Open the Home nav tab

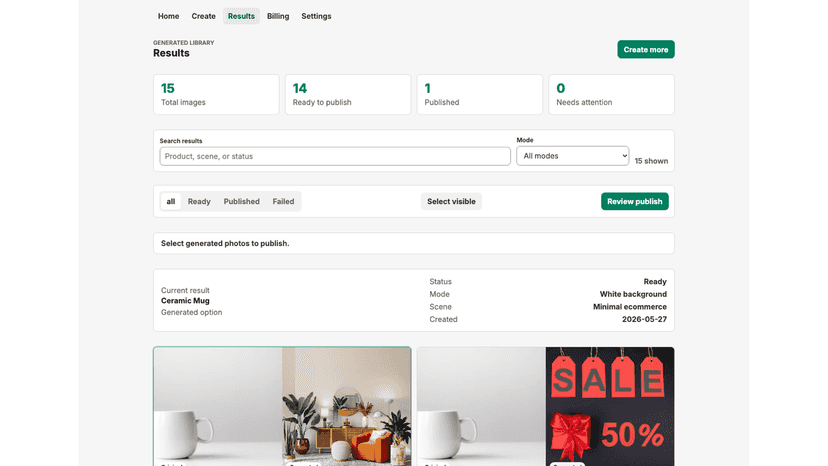pyautogui.click(x=168, y=16)
